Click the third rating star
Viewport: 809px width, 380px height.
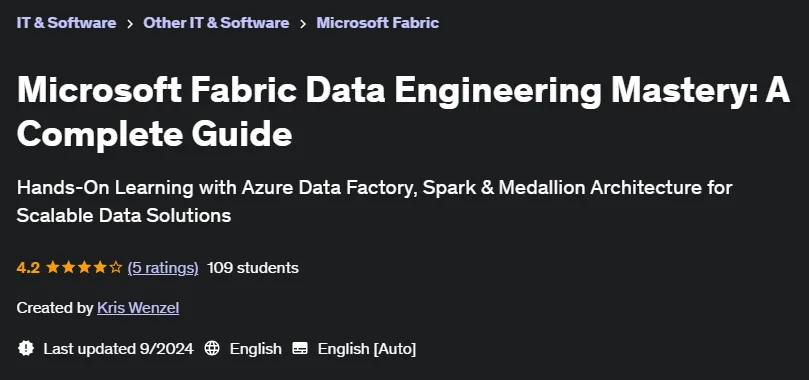click(84, 267)
